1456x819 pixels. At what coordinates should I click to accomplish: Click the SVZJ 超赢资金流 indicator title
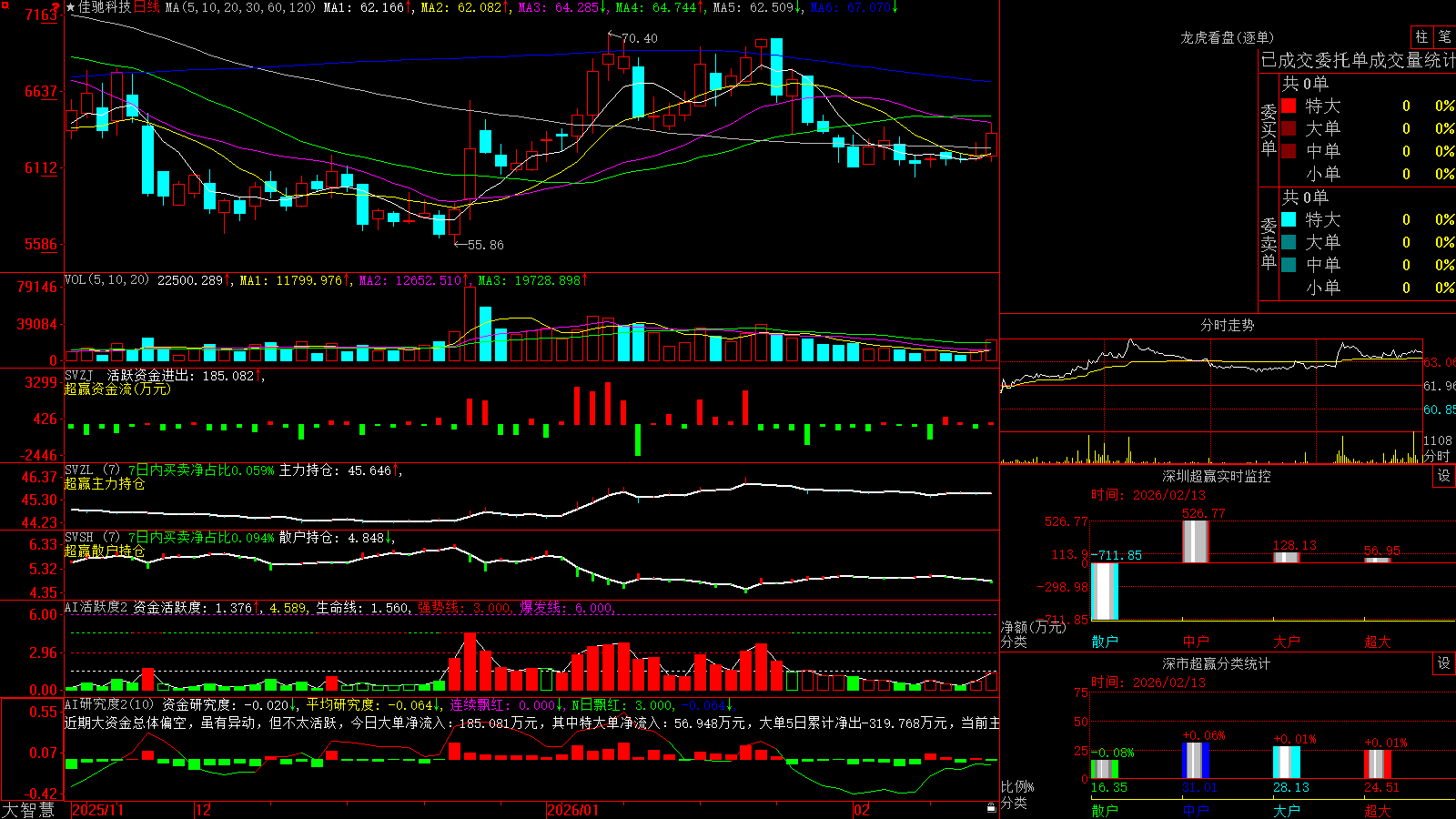[117, 389]
